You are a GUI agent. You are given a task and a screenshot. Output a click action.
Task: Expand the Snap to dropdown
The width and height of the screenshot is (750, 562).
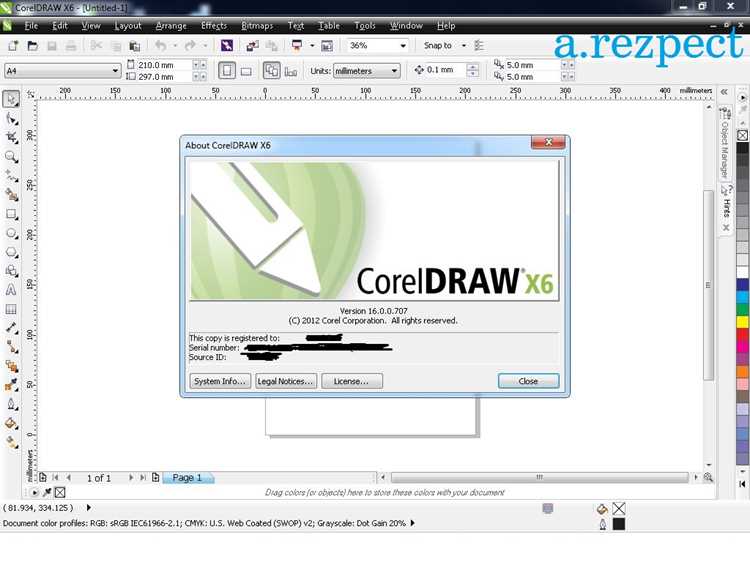coord(463,46)
